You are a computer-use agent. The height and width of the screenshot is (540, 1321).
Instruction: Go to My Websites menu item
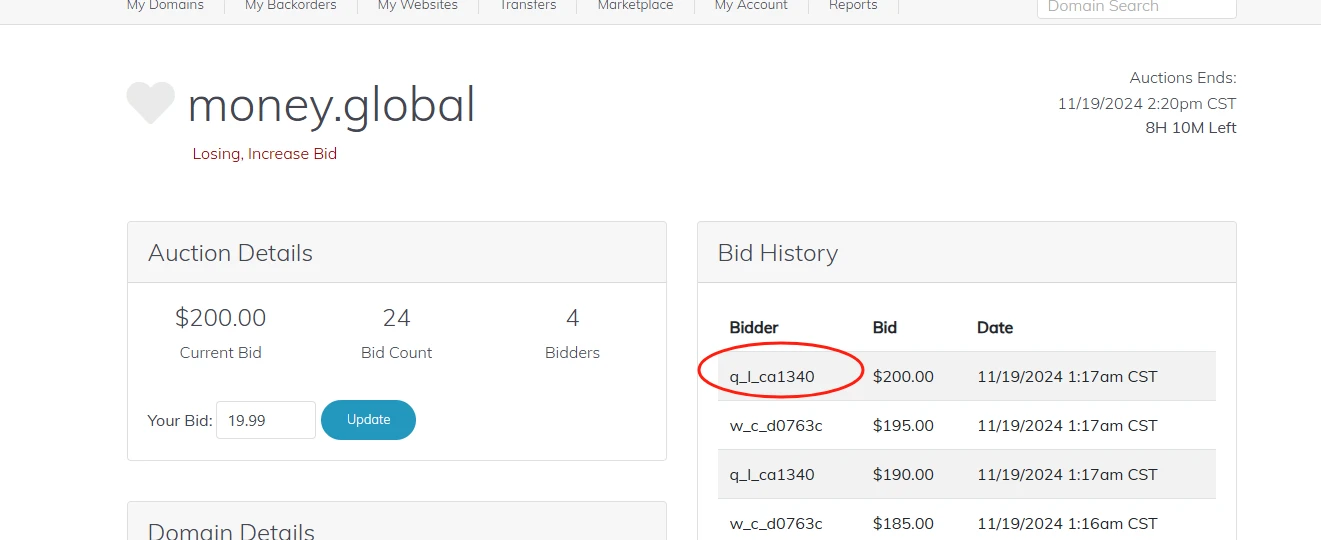tap(417, 6)
